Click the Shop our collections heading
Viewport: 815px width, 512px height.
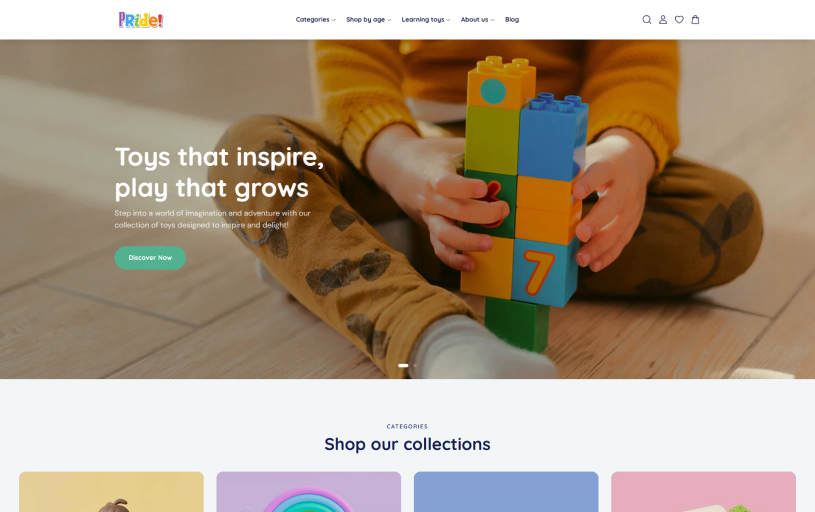point(407,444)
